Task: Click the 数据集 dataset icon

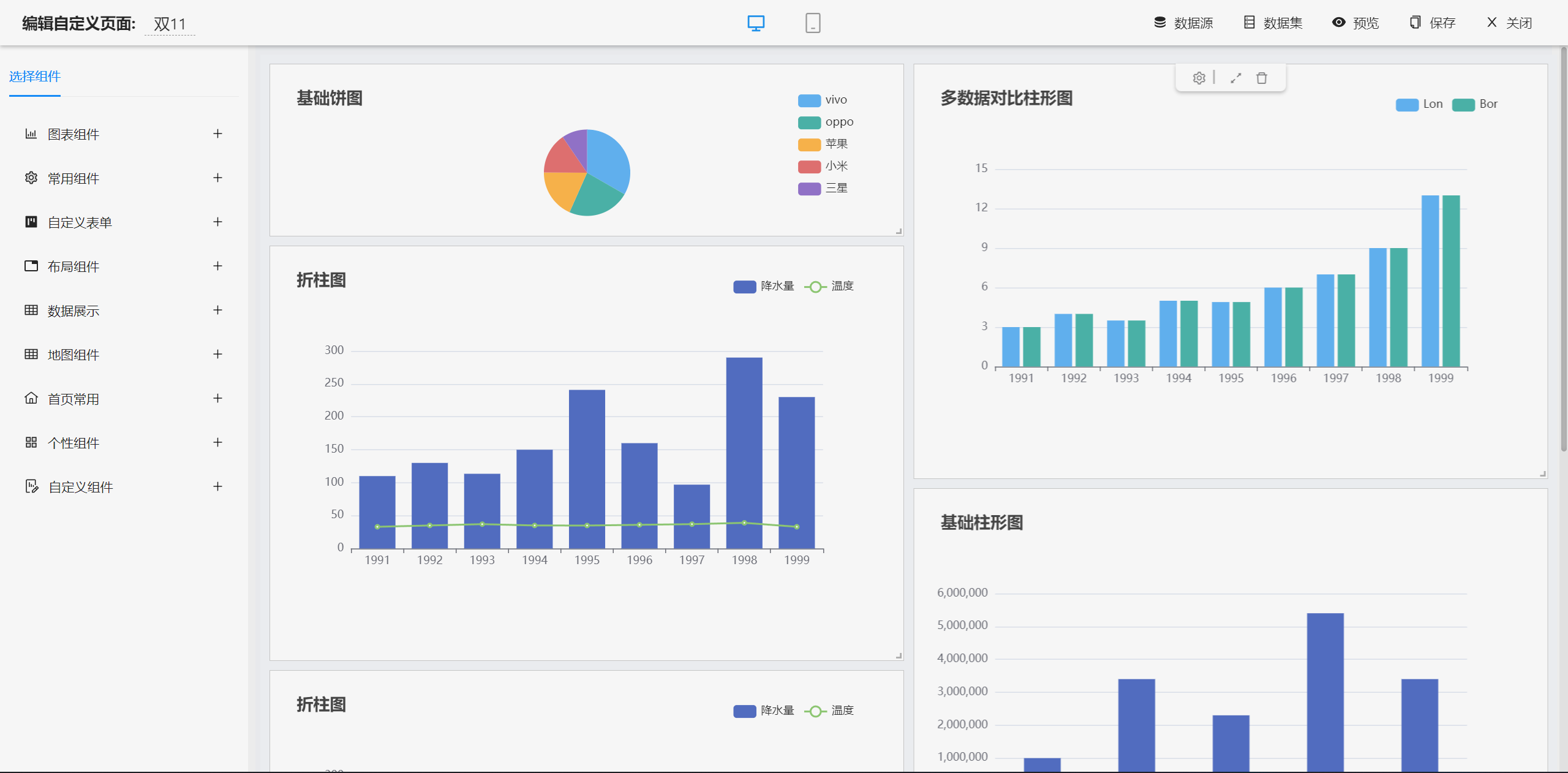Action: pos(1249,23)
